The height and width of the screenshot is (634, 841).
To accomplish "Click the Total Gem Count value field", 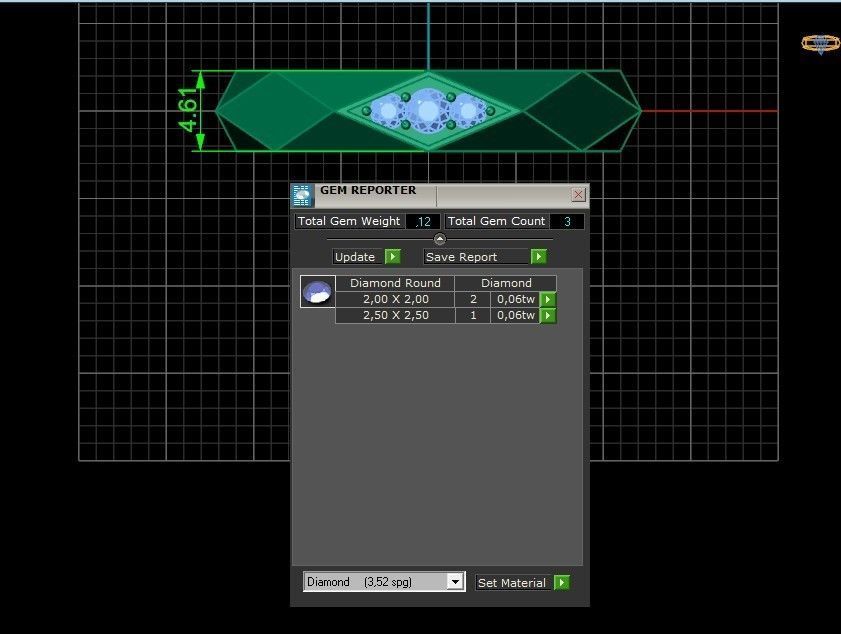I will [x=567, y=221].
